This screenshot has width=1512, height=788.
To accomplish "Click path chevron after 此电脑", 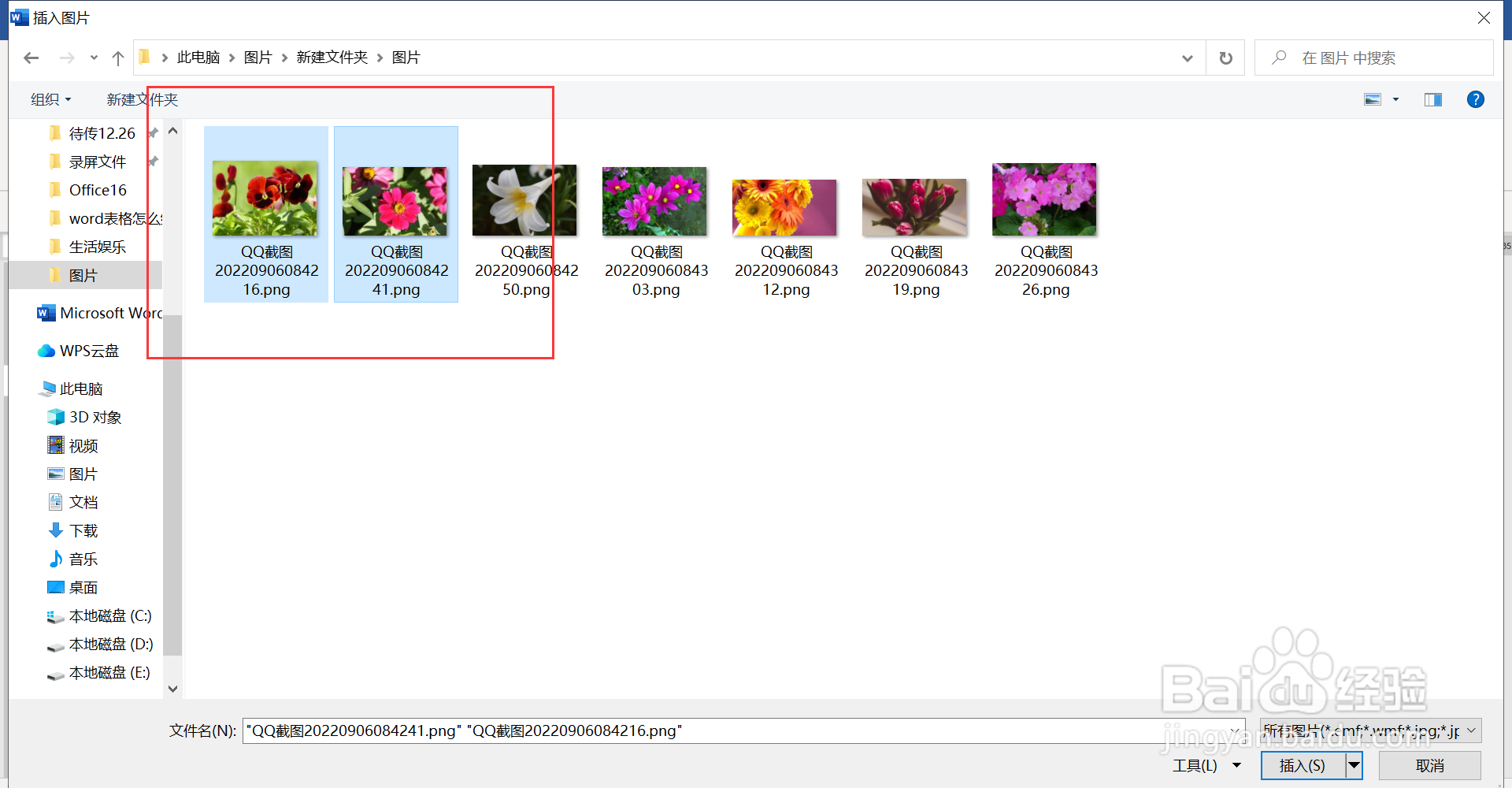I will click(x=232, y=58).
